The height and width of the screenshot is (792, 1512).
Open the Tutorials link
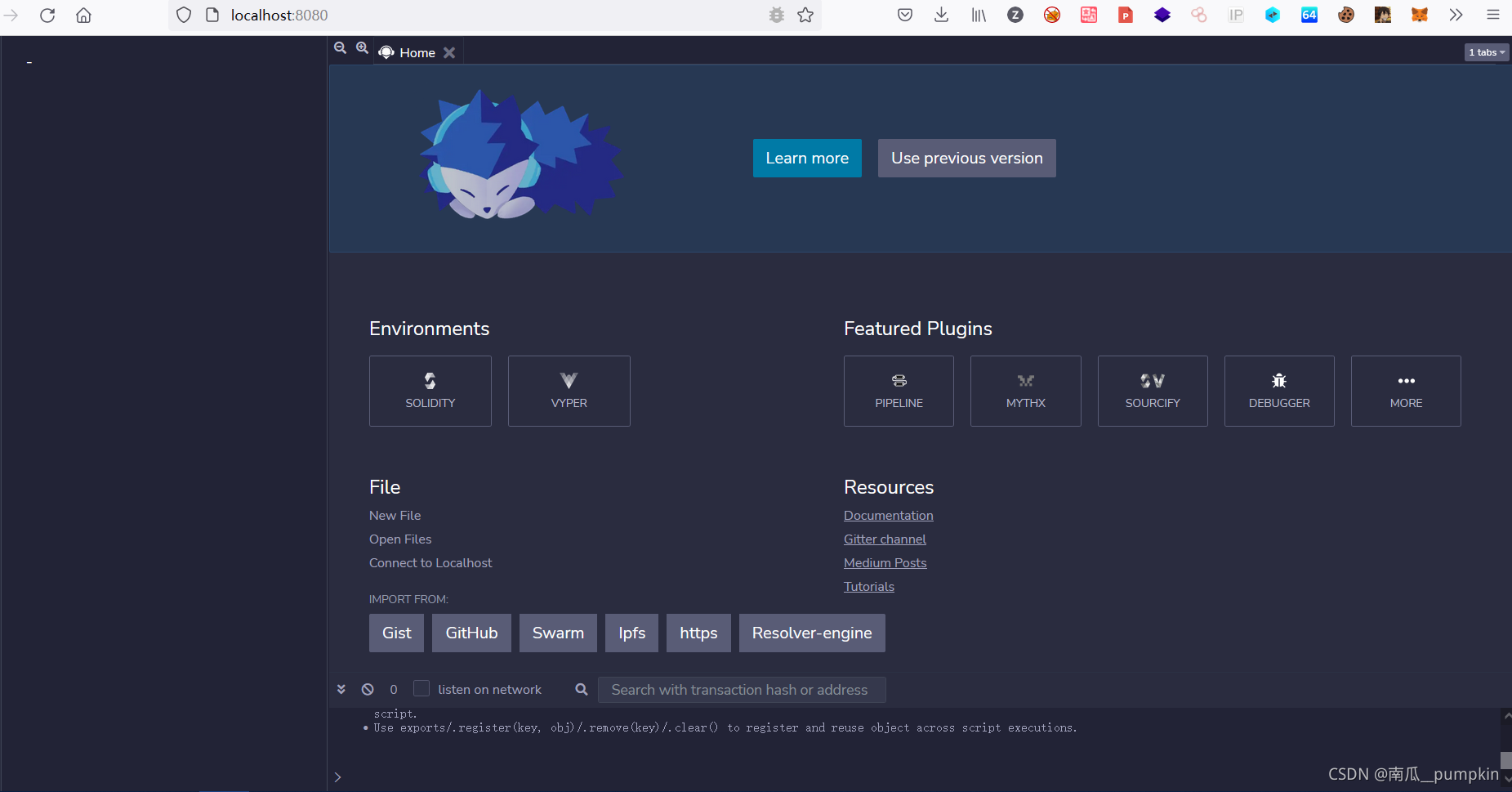869,587
